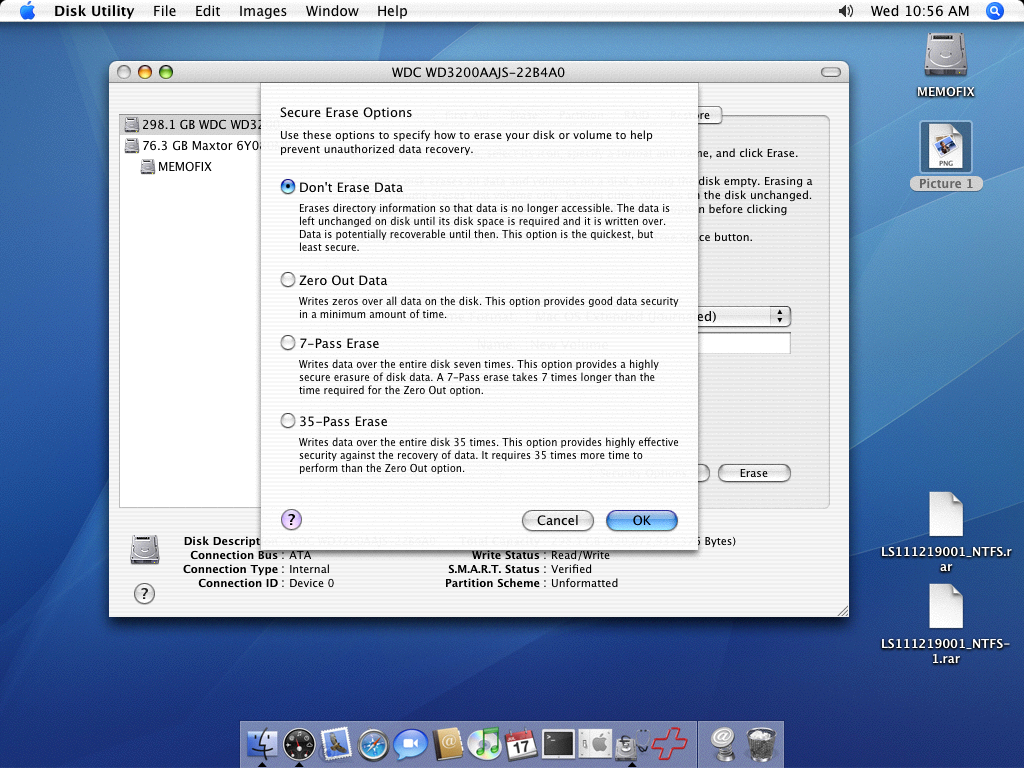
Task: Launch Mail from the Dock
Action: tap(336, 744)
